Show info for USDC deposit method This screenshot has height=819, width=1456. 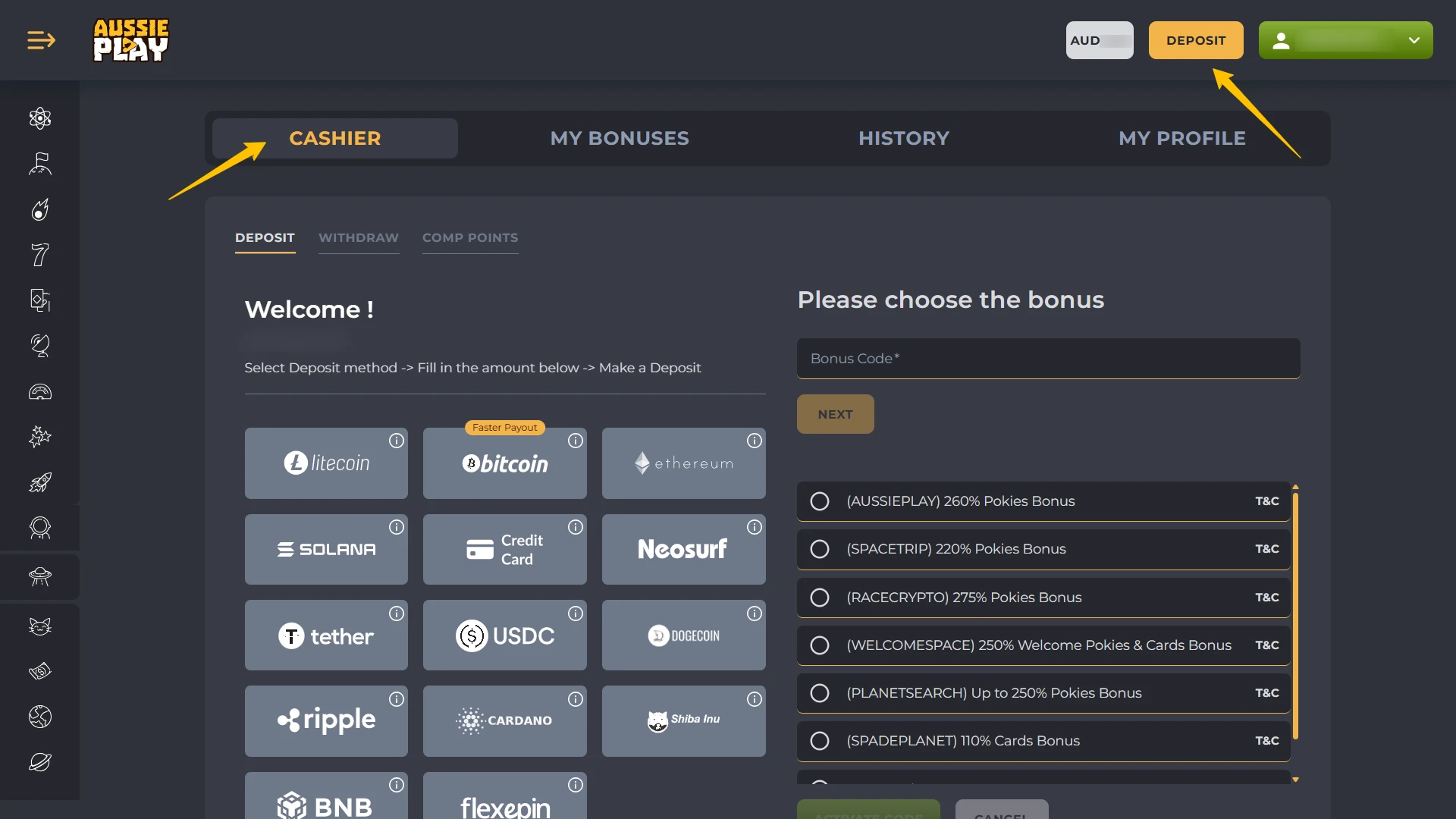(576, 613)
